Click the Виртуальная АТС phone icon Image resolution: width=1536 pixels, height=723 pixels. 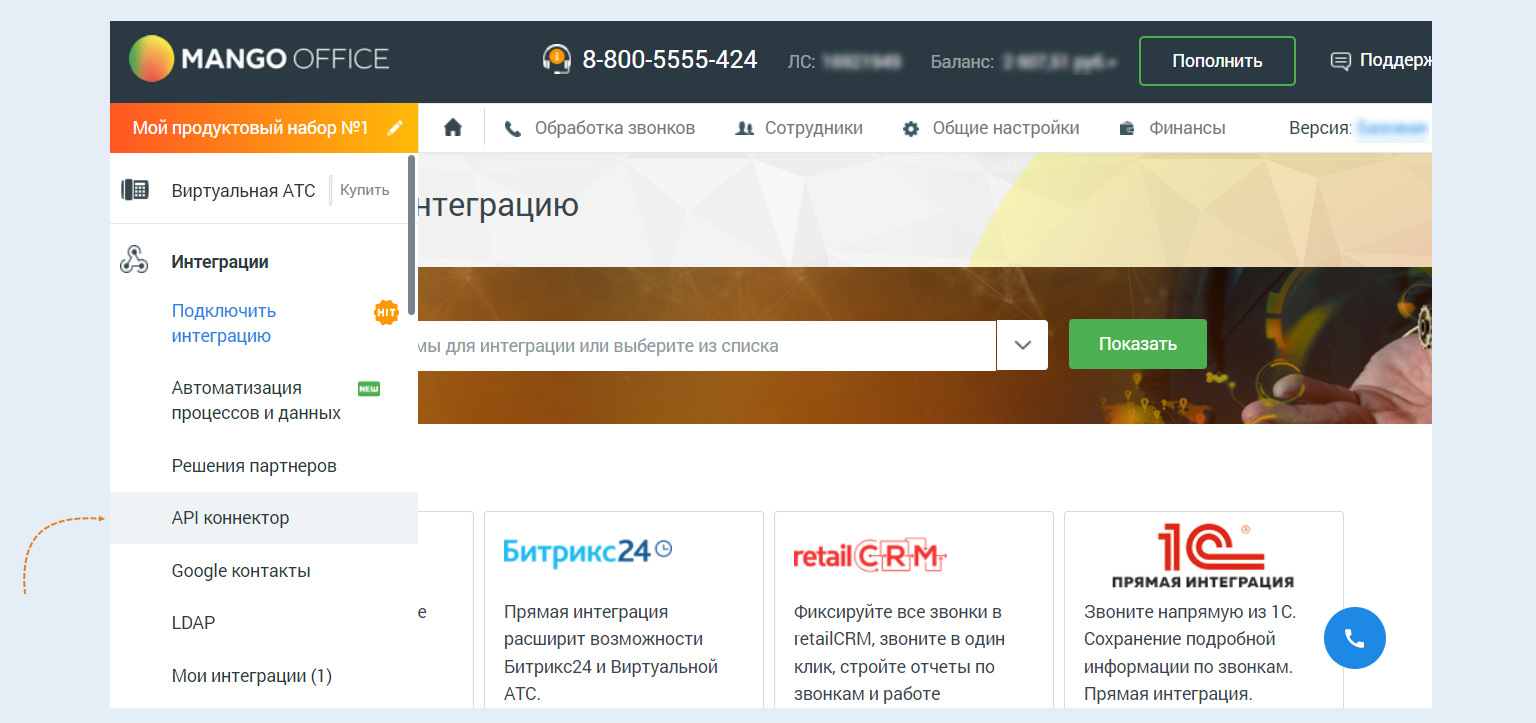(x=135, y=190)
